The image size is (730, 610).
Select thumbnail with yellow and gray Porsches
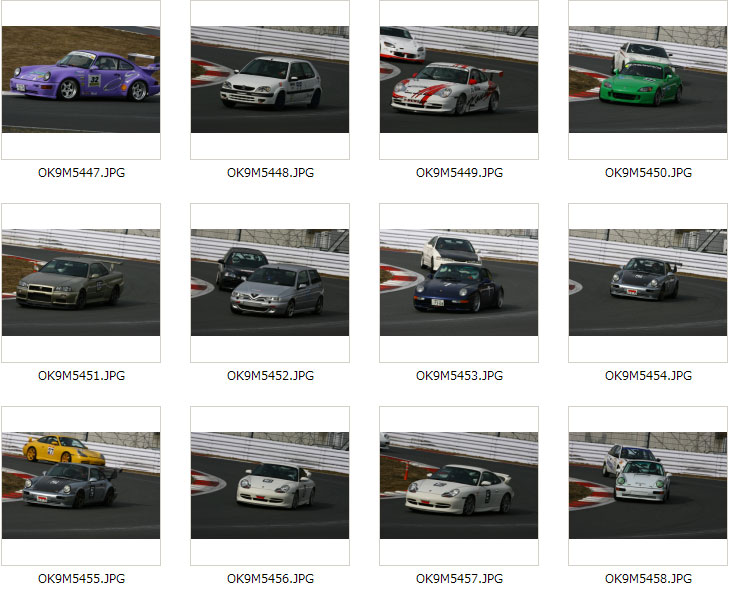81,486
